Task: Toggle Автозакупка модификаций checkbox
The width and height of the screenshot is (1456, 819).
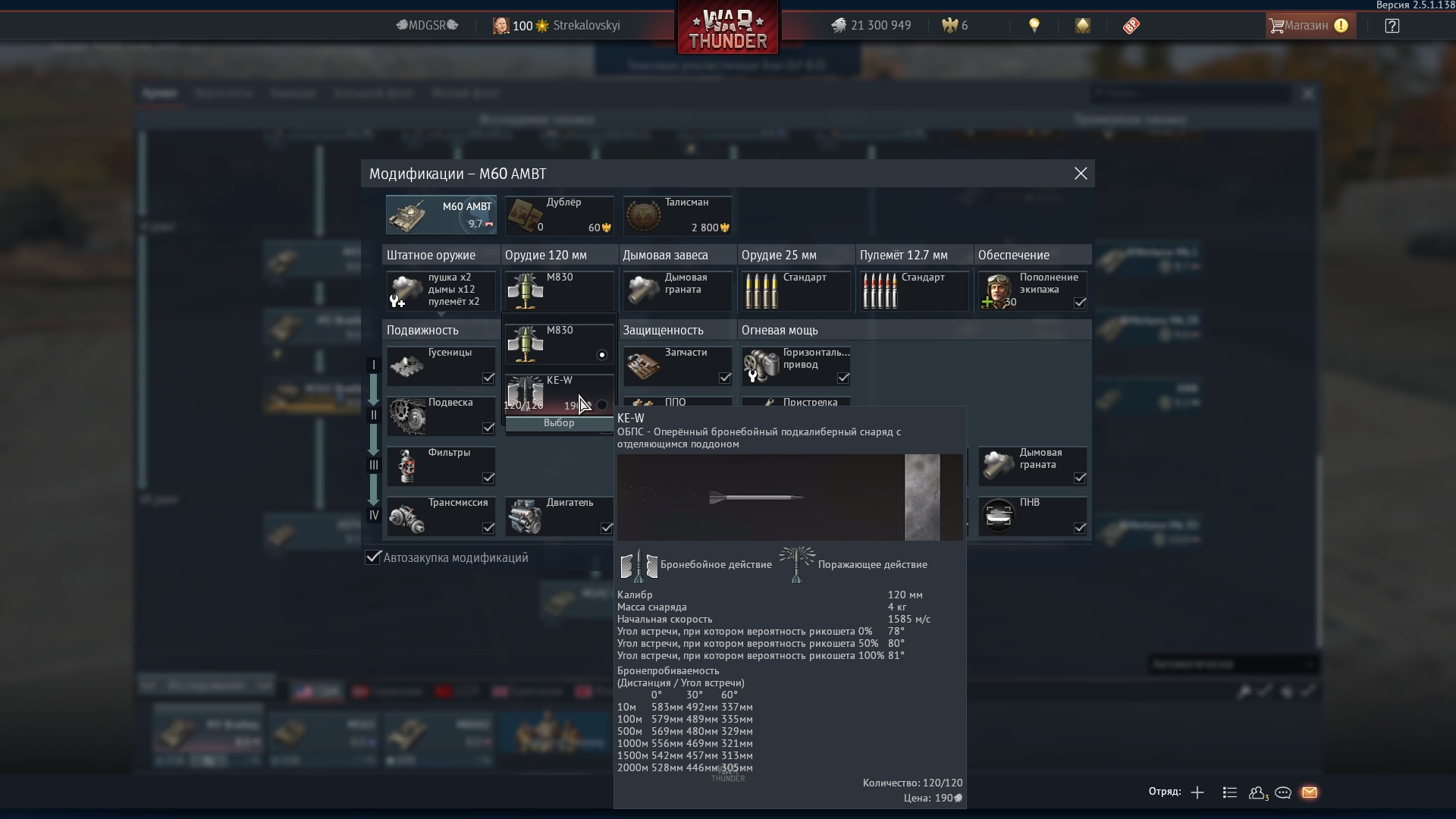Action: (372, 557)
